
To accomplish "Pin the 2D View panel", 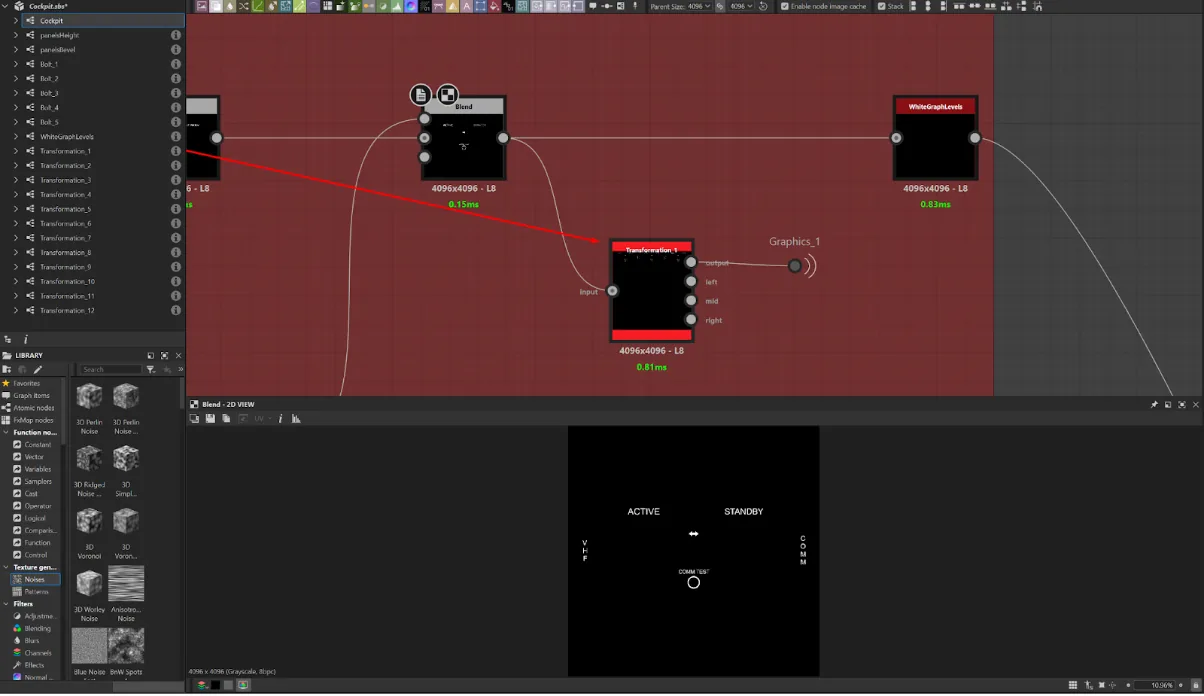I will pos(1154,404).
